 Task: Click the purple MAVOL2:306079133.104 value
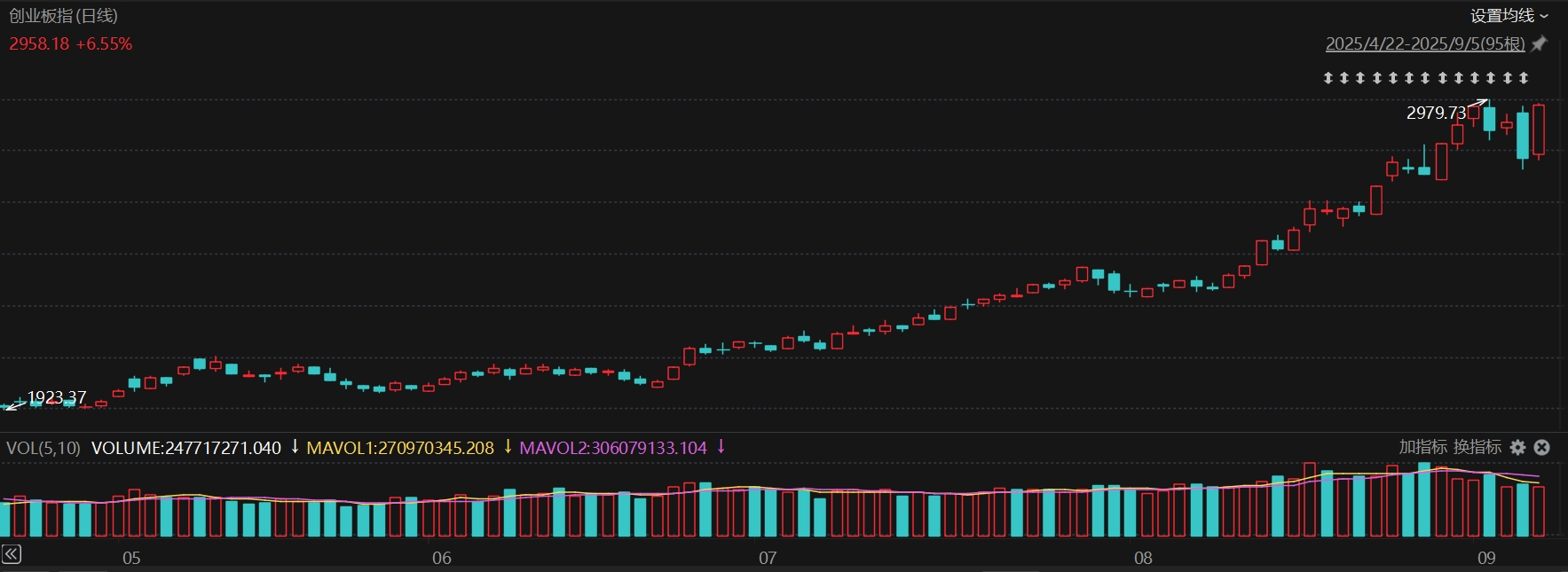pyautogui.click(x=613, y=448)
